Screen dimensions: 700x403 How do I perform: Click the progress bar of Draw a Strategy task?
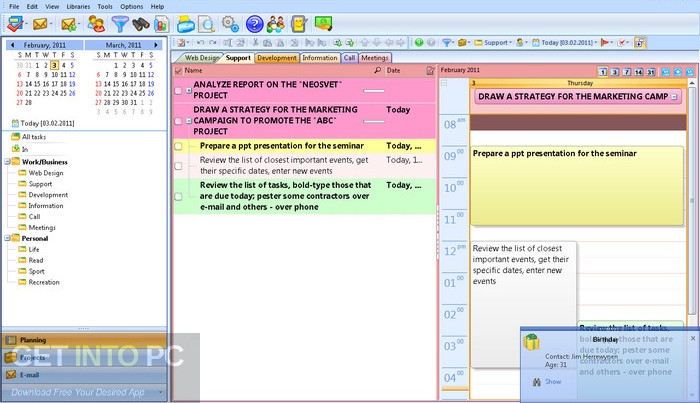[374, 121]
